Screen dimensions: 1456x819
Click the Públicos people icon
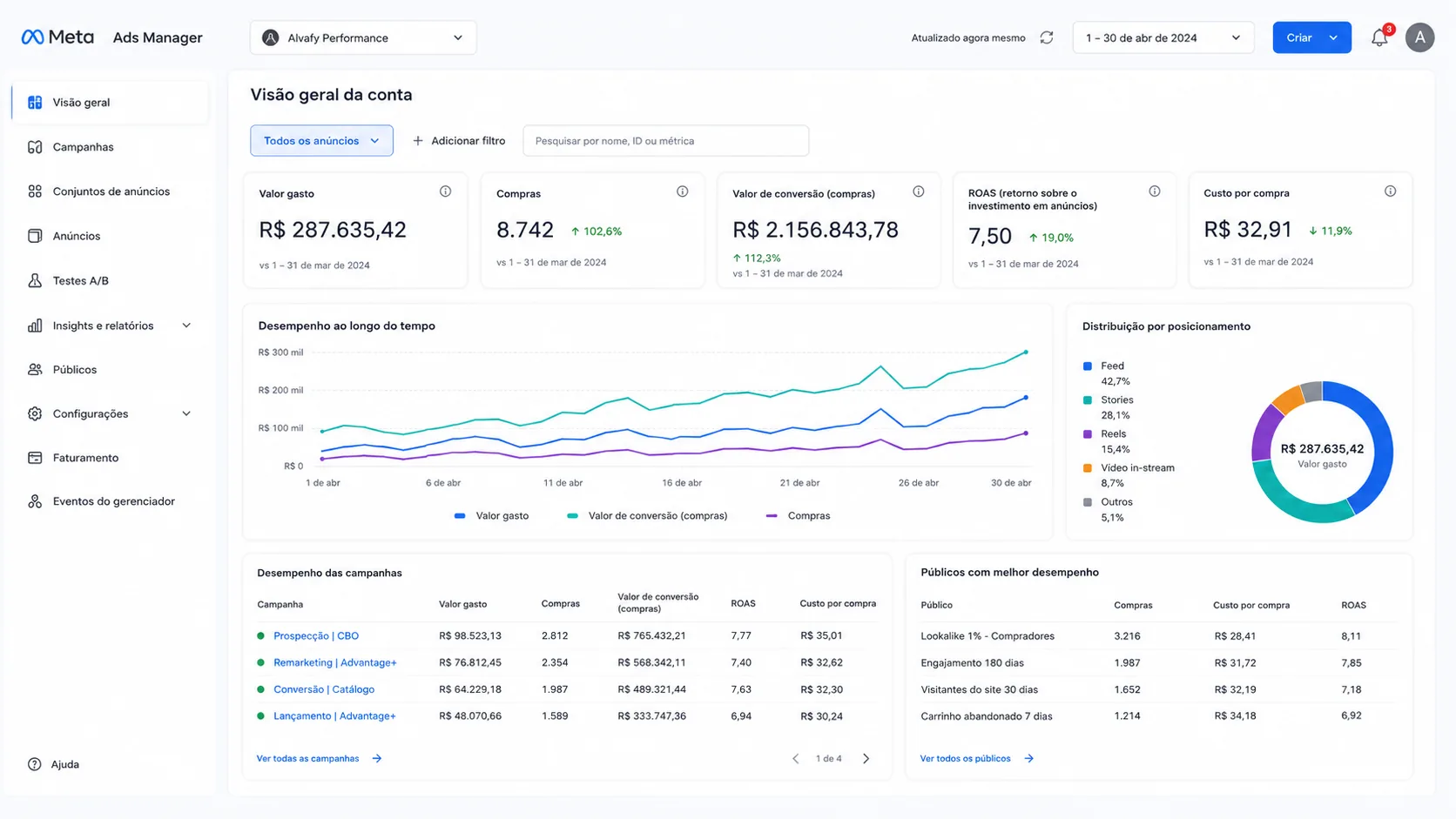pyautogui.click(x=35, y=369)
